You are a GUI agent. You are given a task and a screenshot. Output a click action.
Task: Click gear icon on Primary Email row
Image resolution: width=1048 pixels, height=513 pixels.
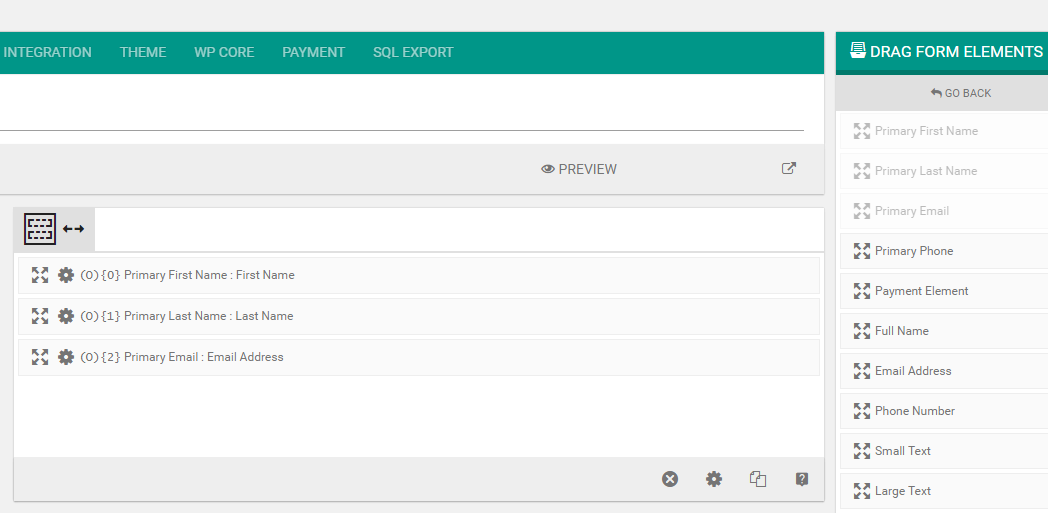tap(66, 357)
